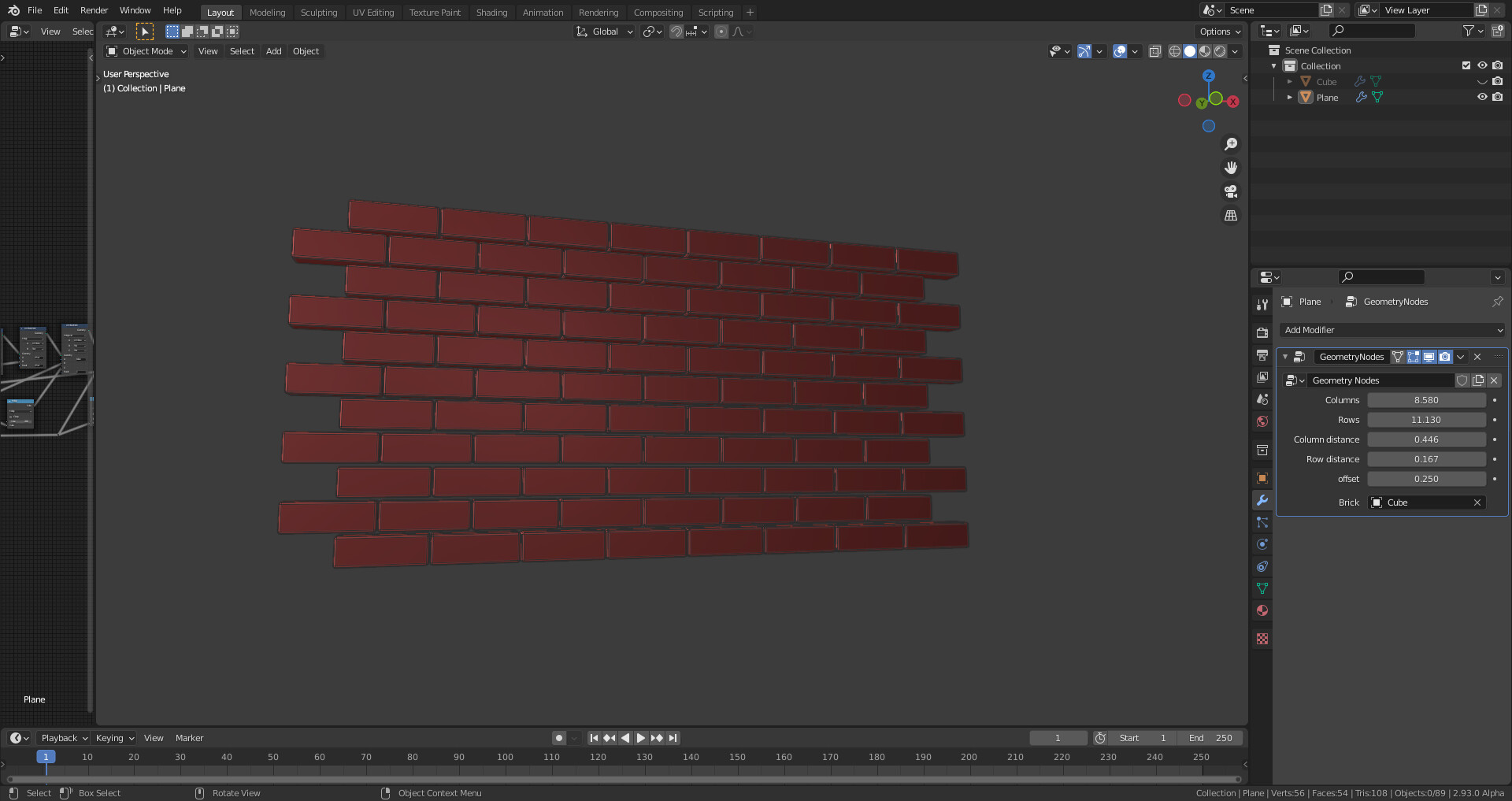
Task: Toggle X-Ray in the viewport header
Action: [x=1155, y=51]
